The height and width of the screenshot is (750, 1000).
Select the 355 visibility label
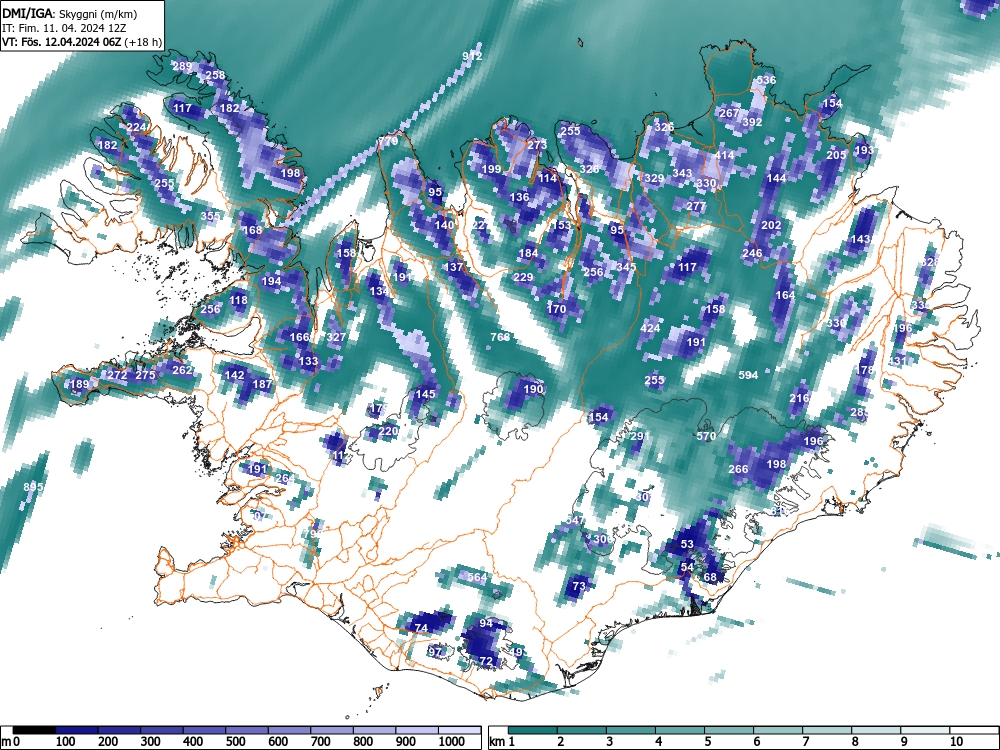[210, 216]
